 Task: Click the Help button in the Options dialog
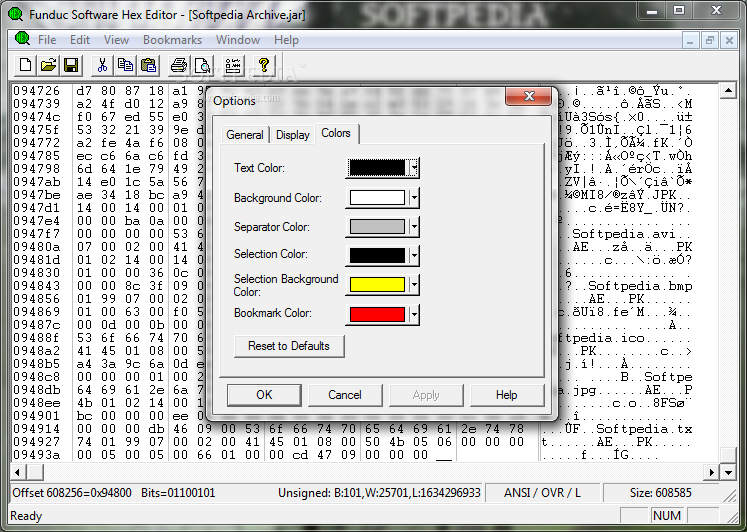tap(506, 395)
